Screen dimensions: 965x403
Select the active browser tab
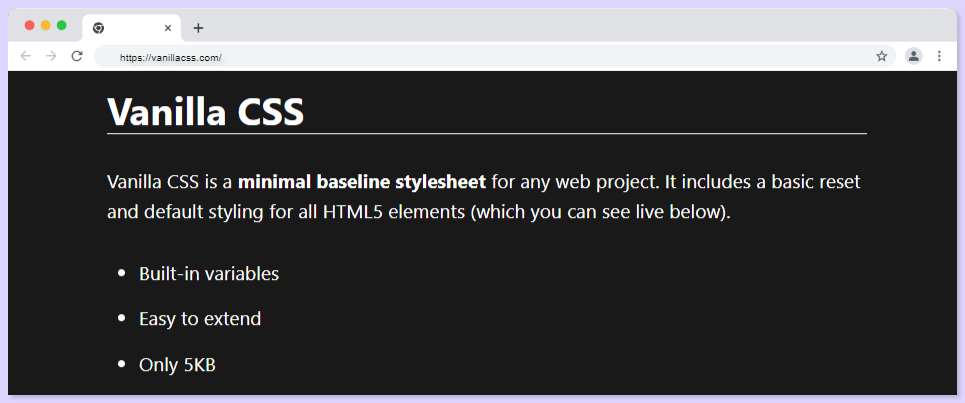[x=132, y=28]
